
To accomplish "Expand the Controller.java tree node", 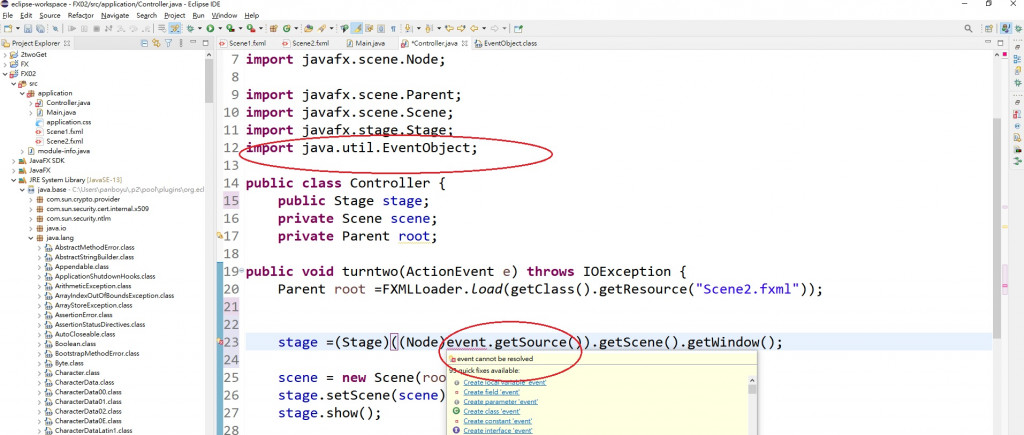I will (x=31, y=103).
